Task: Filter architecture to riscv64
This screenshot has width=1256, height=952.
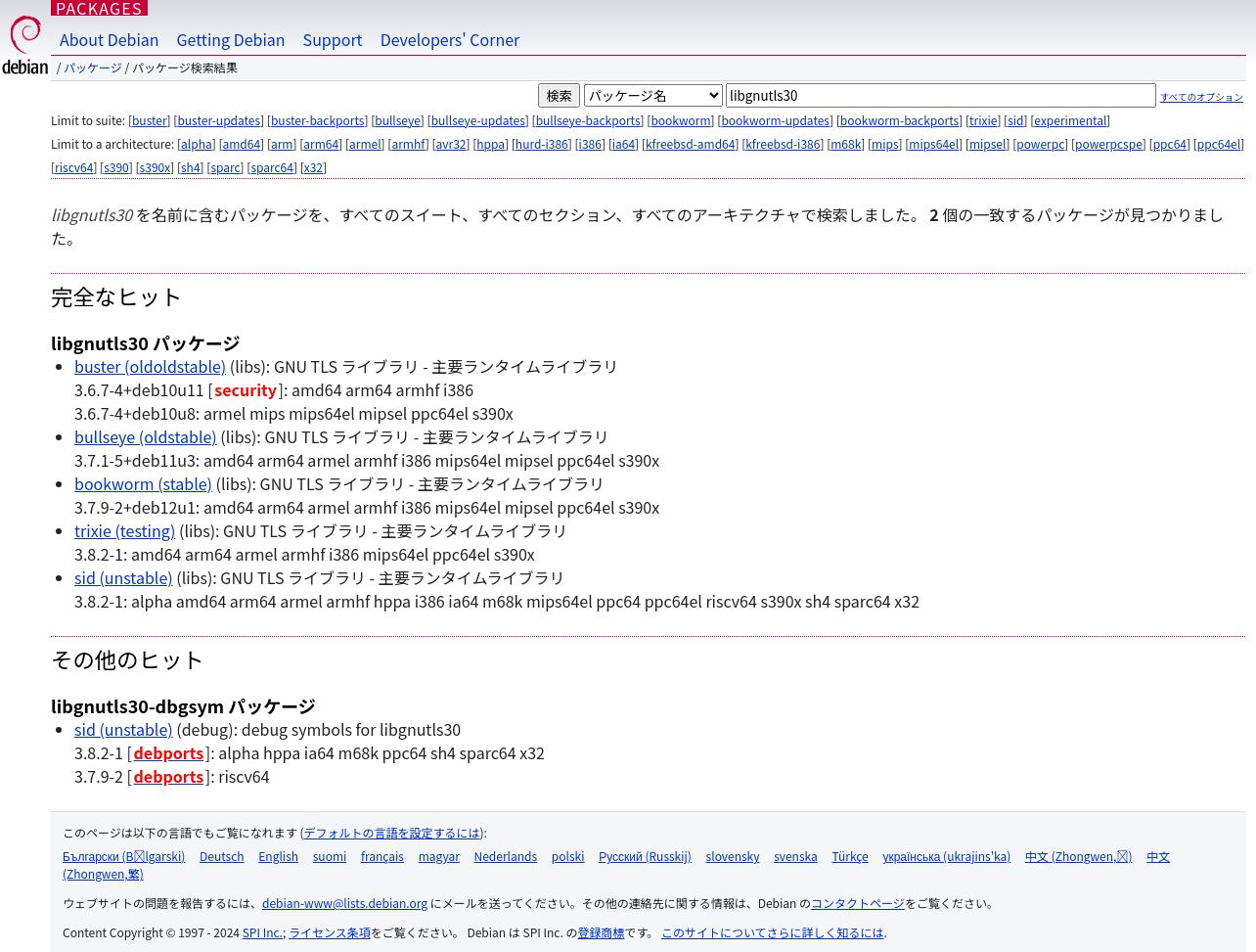Action: 74,167
